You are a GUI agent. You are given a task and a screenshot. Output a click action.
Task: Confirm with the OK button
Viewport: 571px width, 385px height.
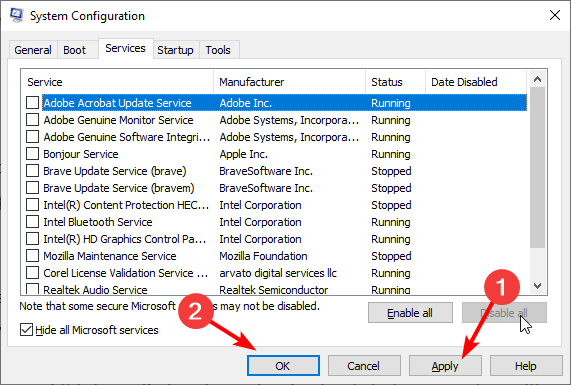point(283,366)
